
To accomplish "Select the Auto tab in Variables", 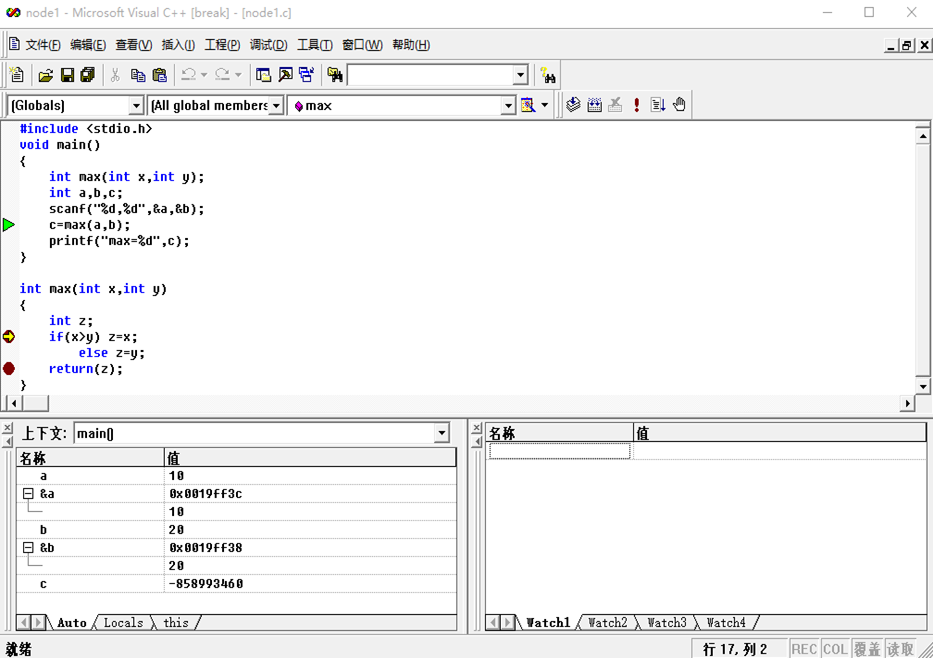I will pos(72,623).
